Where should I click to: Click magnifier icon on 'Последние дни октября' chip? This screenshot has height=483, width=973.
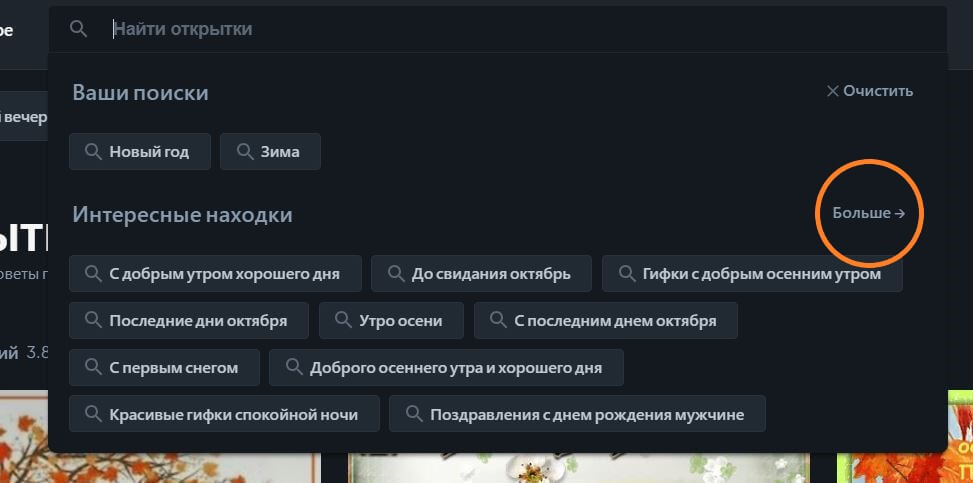[93, 320]
